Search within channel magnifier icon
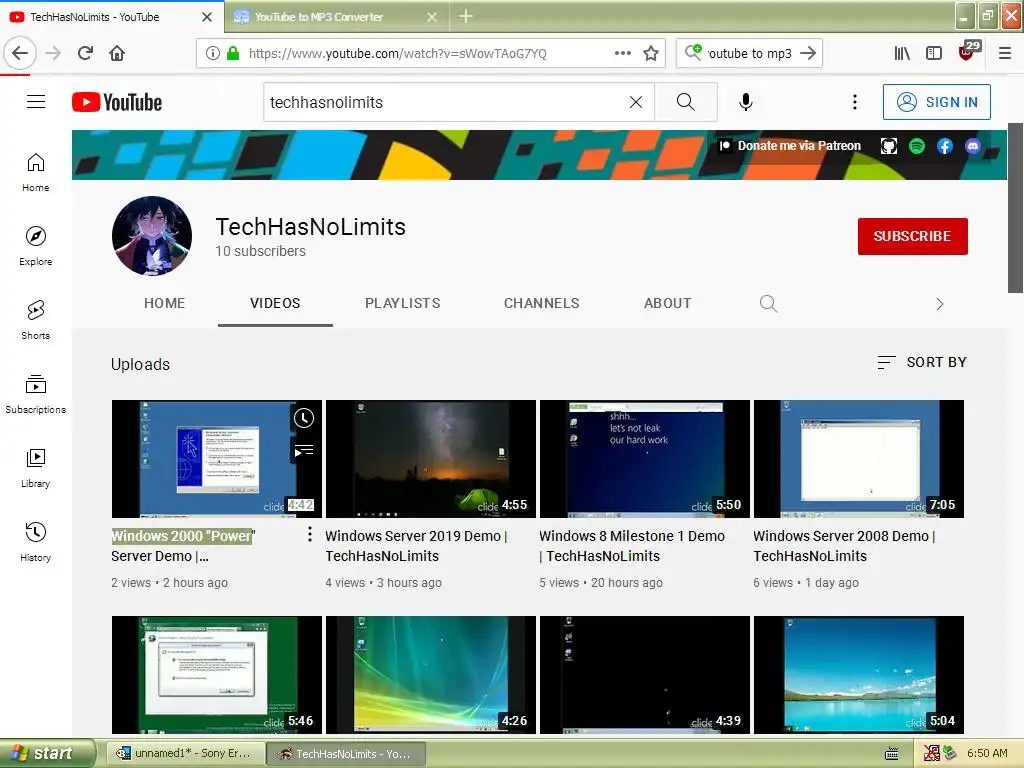Screen dimensions: 1024x768 [x=769, y=304]
